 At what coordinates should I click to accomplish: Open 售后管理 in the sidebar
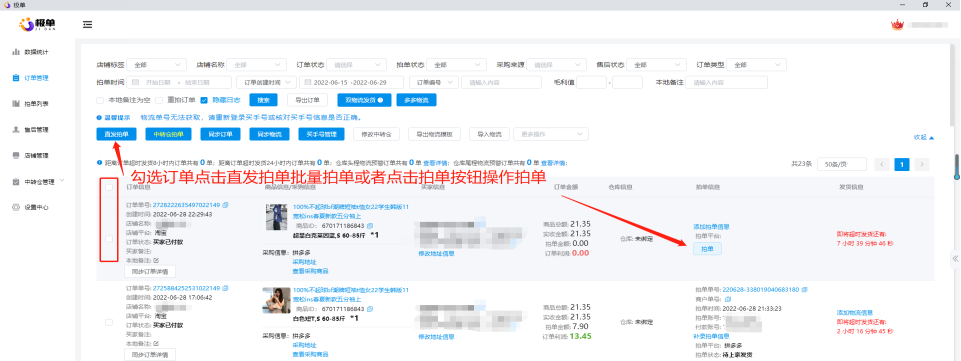click(36, 129)
